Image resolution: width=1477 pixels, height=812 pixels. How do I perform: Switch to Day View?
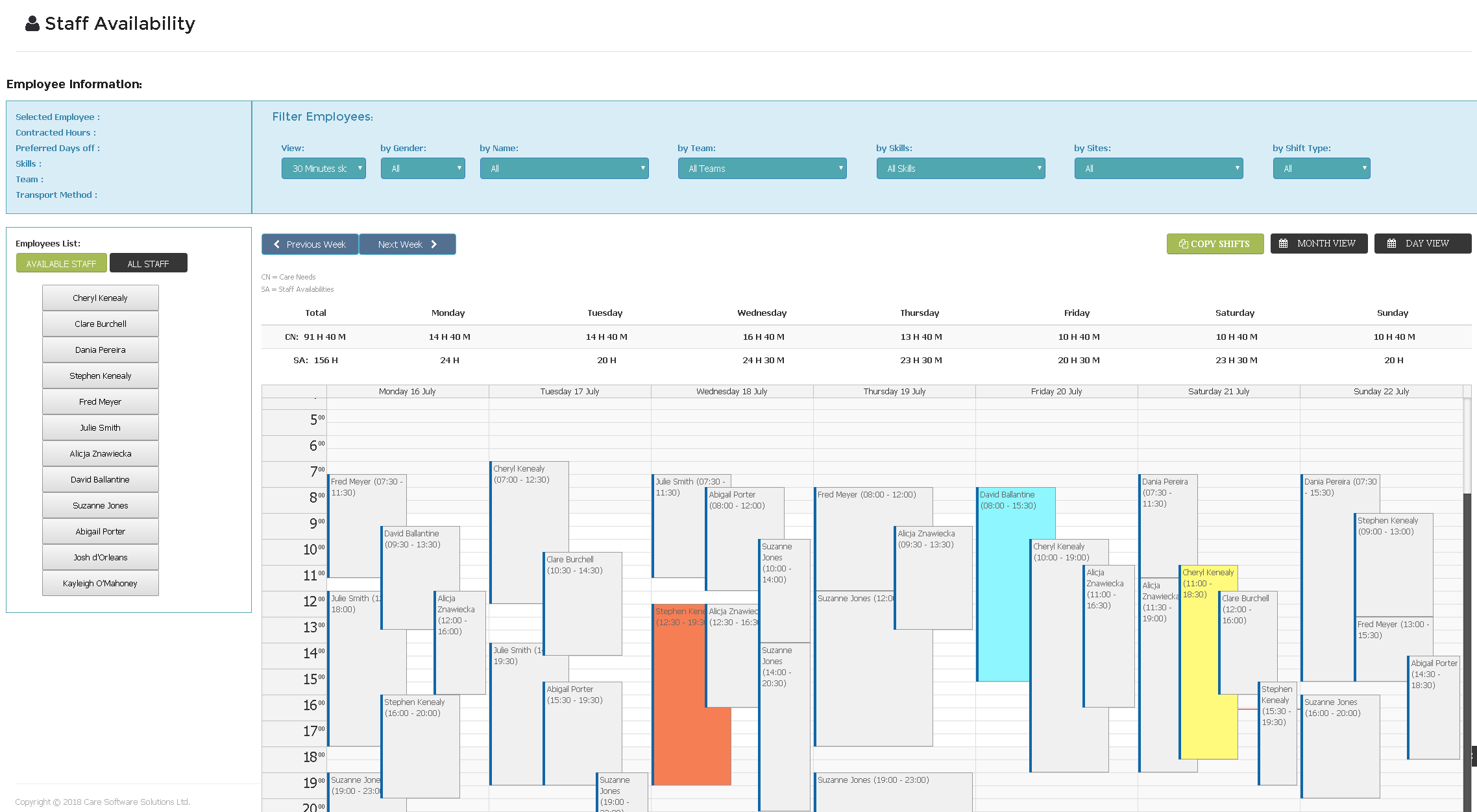(x=1423, y=244)
